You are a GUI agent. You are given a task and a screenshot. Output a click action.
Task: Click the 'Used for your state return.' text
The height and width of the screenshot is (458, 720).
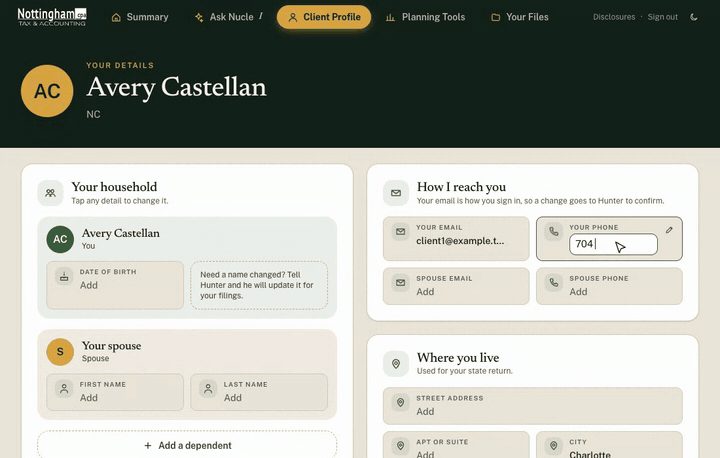(x=465, y=371)
